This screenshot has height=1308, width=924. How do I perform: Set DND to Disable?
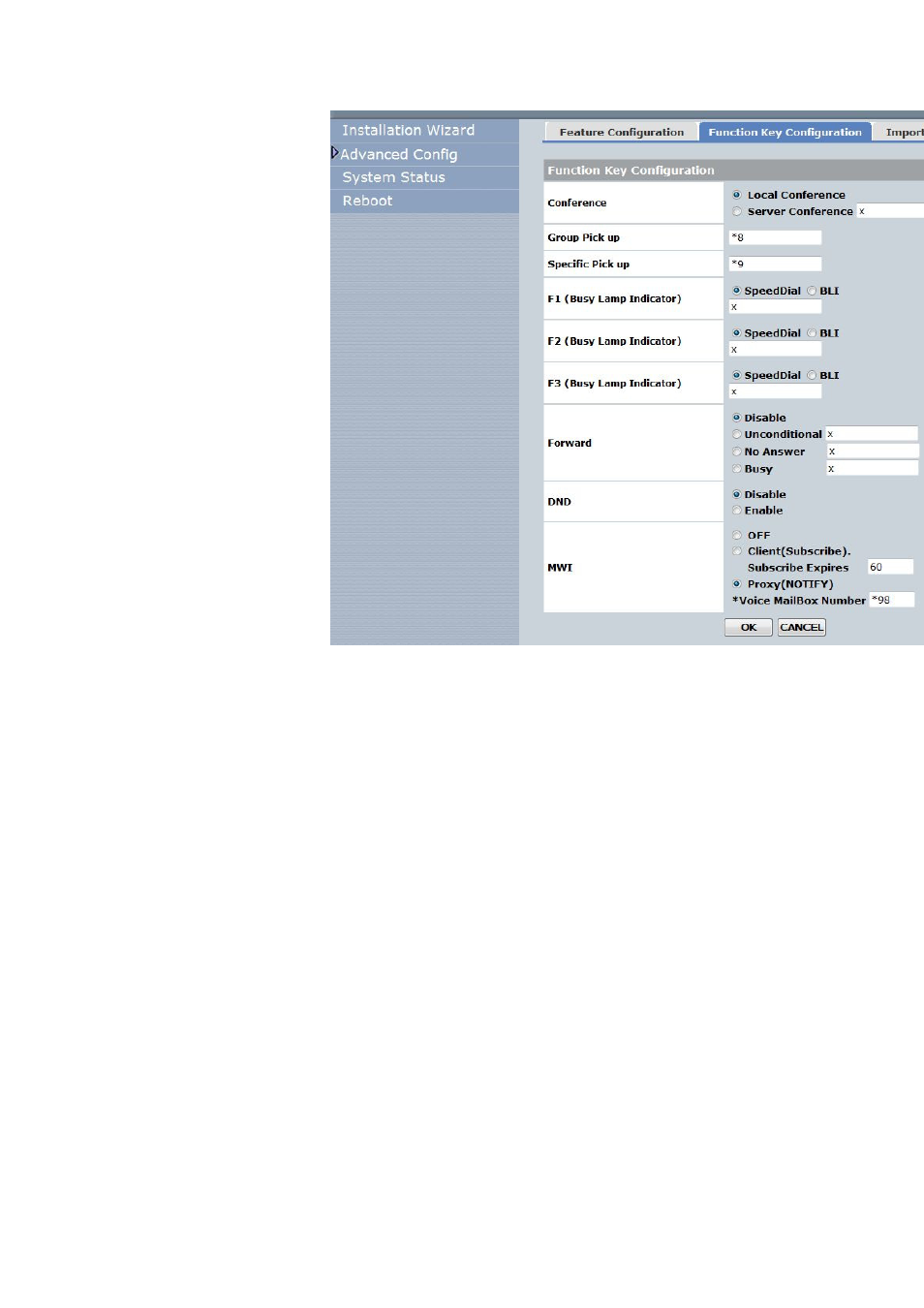[x=736, y=494]
